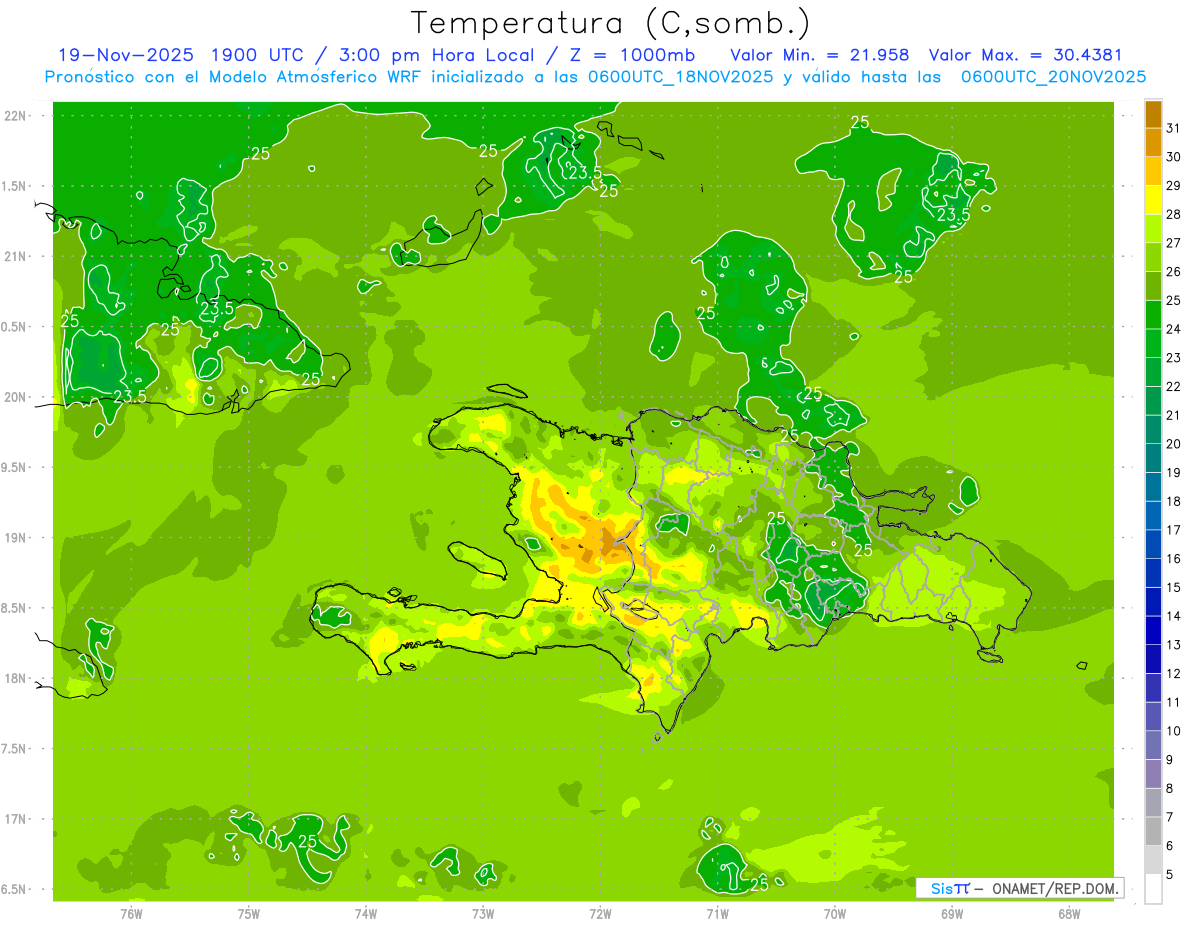Select the dark blue swatch between 13 and 14
The width and height of the screenshot is (1200, 927).
(1153, 630)
